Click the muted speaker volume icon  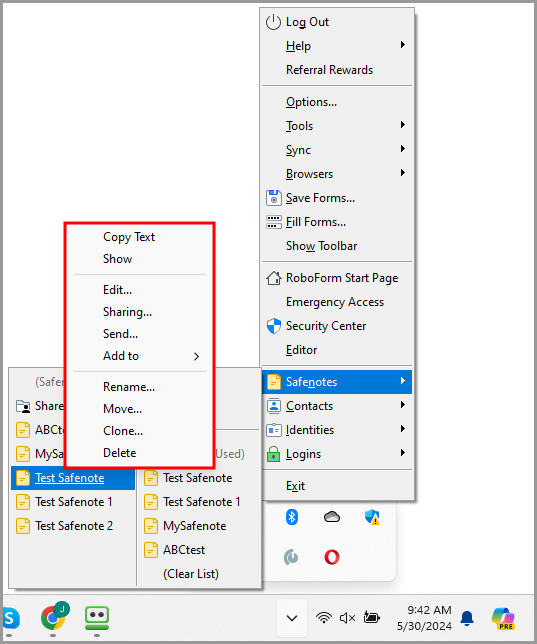347,618
